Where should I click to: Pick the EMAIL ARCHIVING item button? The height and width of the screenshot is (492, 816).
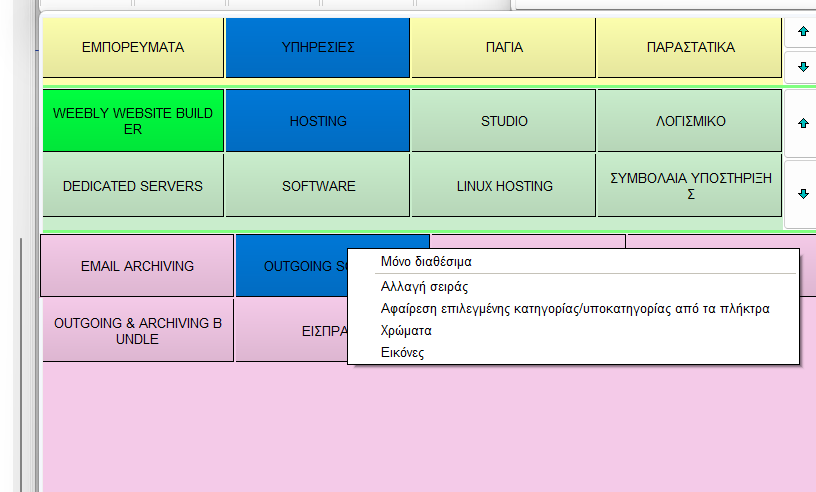pyautogui.click(x=137, y=266)
